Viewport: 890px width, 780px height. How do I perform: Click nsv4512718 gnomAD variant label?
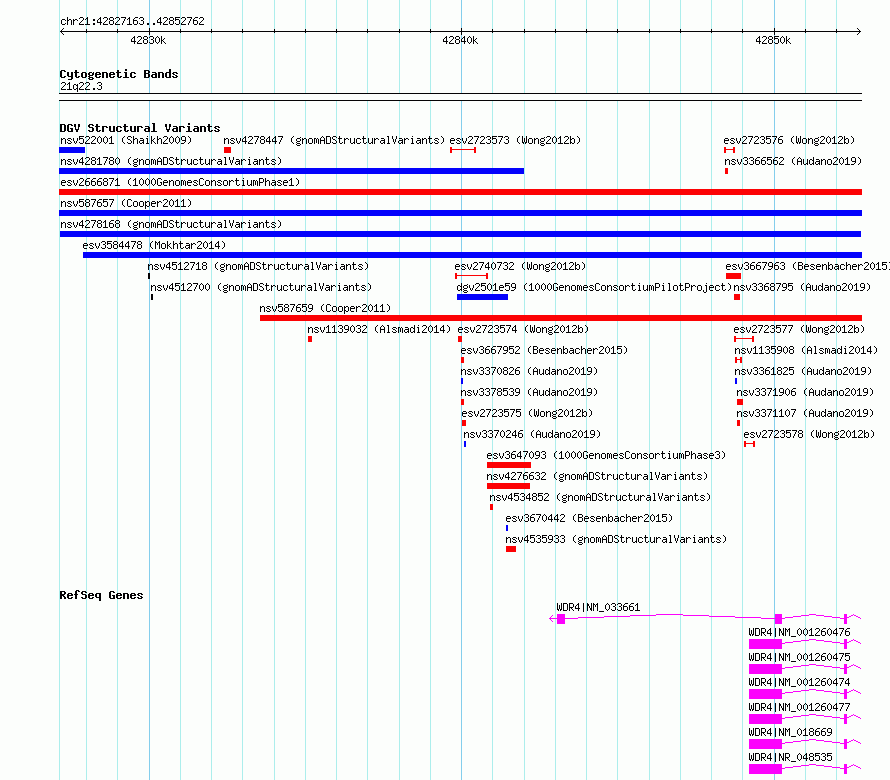[258, 266]
